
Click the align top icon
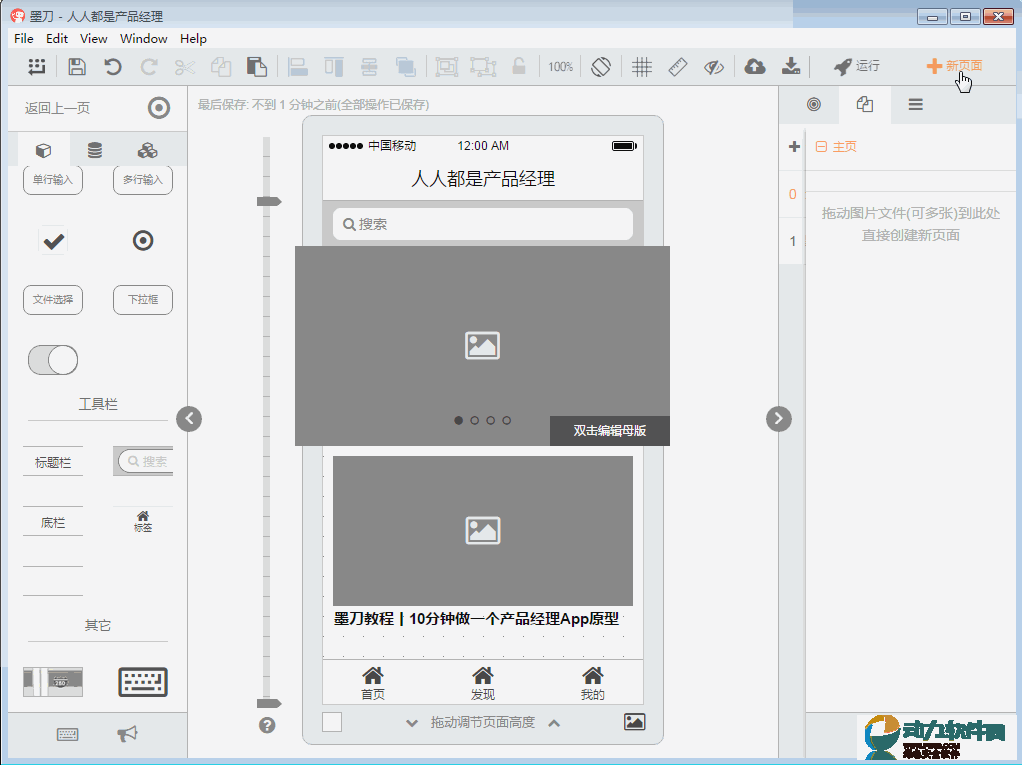334,66
